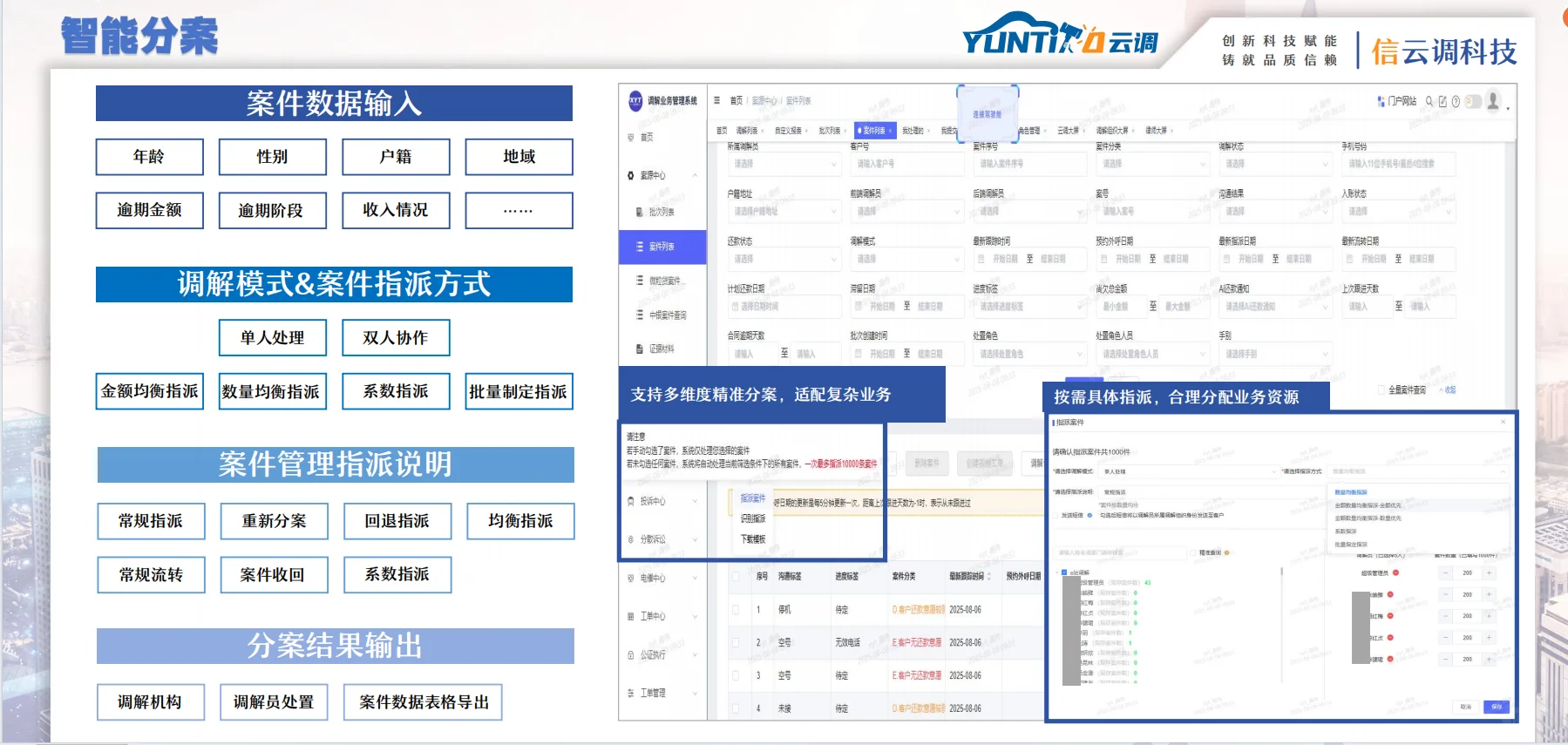Open 首页 in the sidebar
The height and width of the screenshot is (745, 1568).
[646, 138]
